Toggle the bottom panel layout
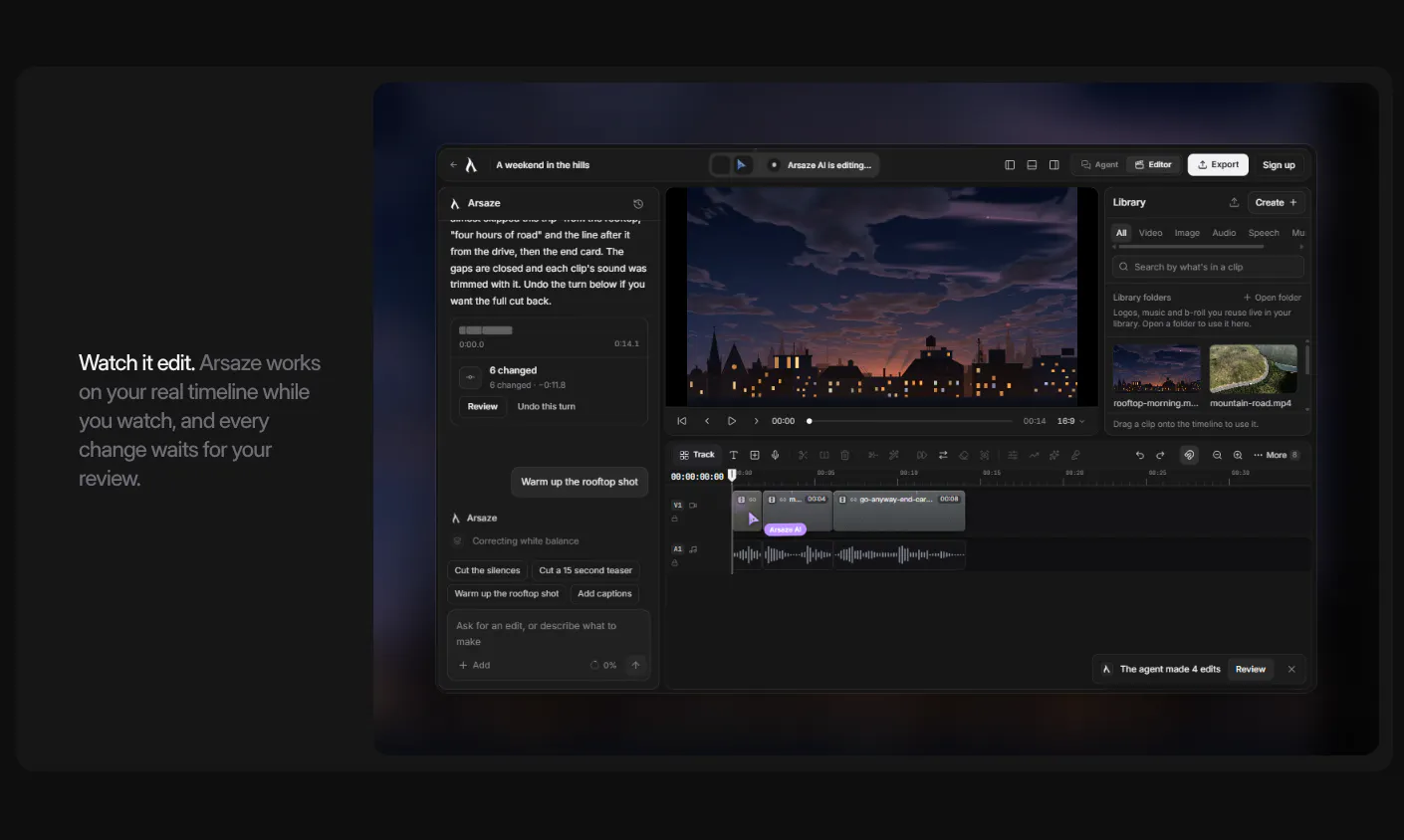Screen dimensions: 1404x840 tap(1032, 165)
